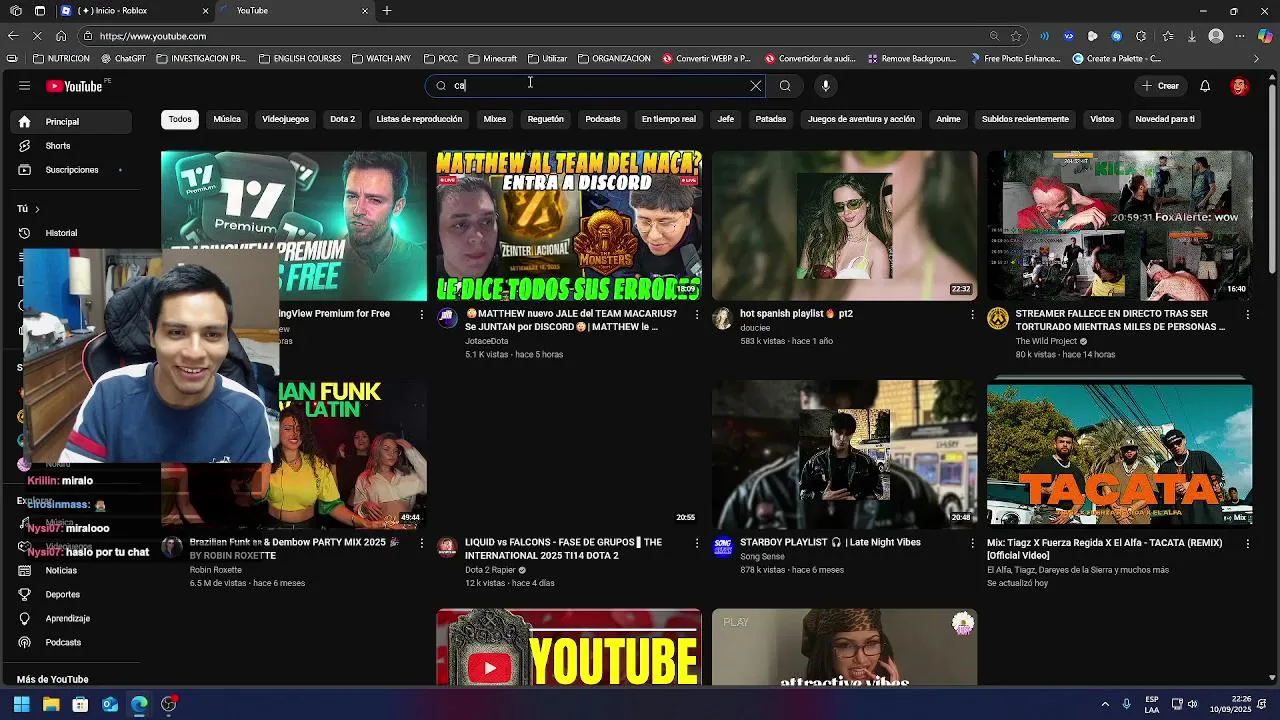Start voice search with the microphone
1280x720 pixels.
pos(826,86)
